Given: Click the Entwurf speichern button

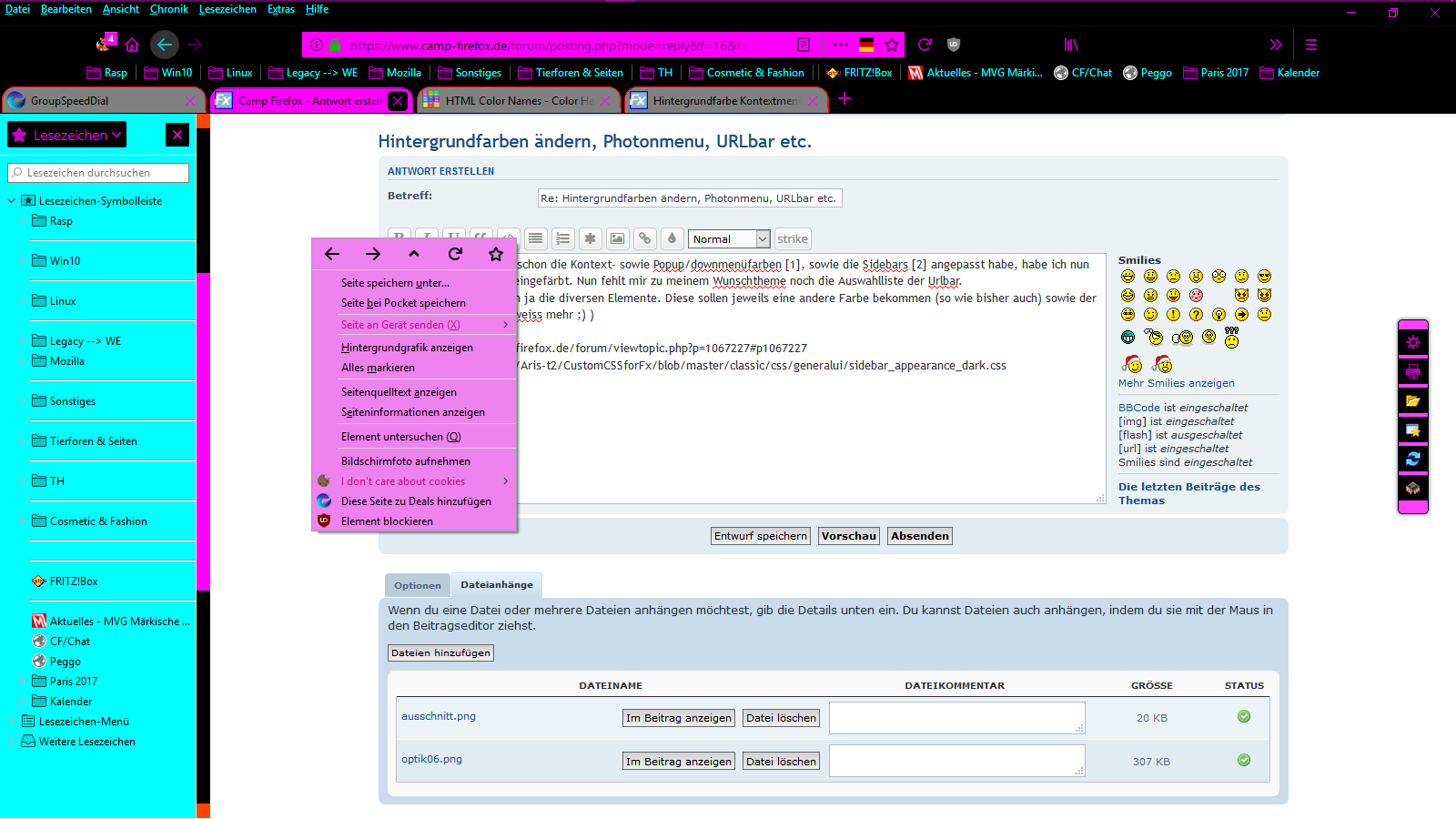Looking at the screenshot, I should point(761,536).
